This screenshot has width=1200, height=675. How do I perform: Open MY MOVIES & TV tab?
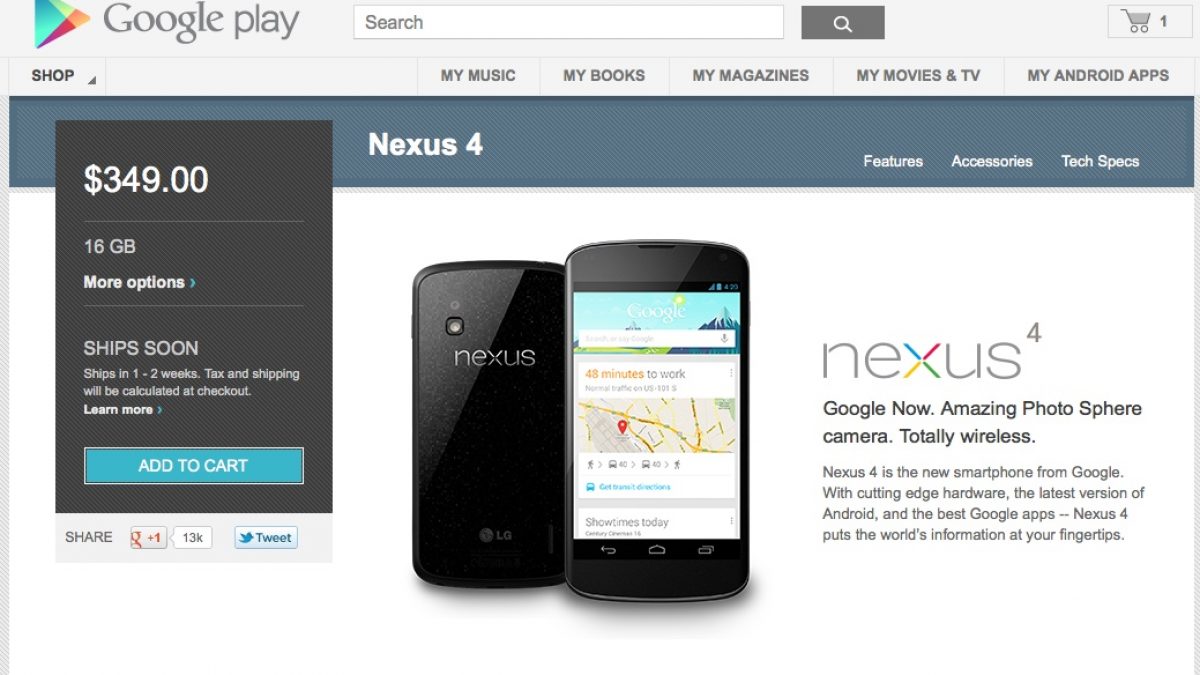click(918, 75)
